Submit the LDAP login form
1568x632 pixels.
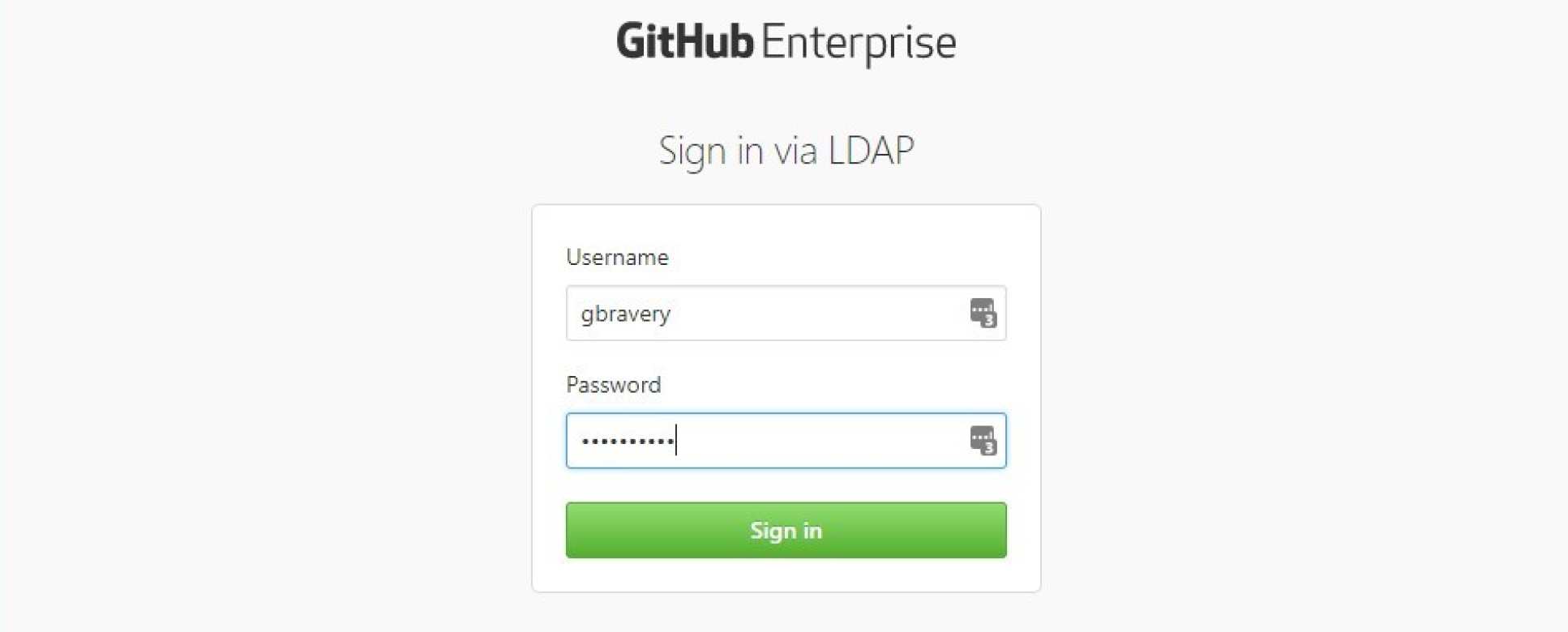(x=786, y=530)
